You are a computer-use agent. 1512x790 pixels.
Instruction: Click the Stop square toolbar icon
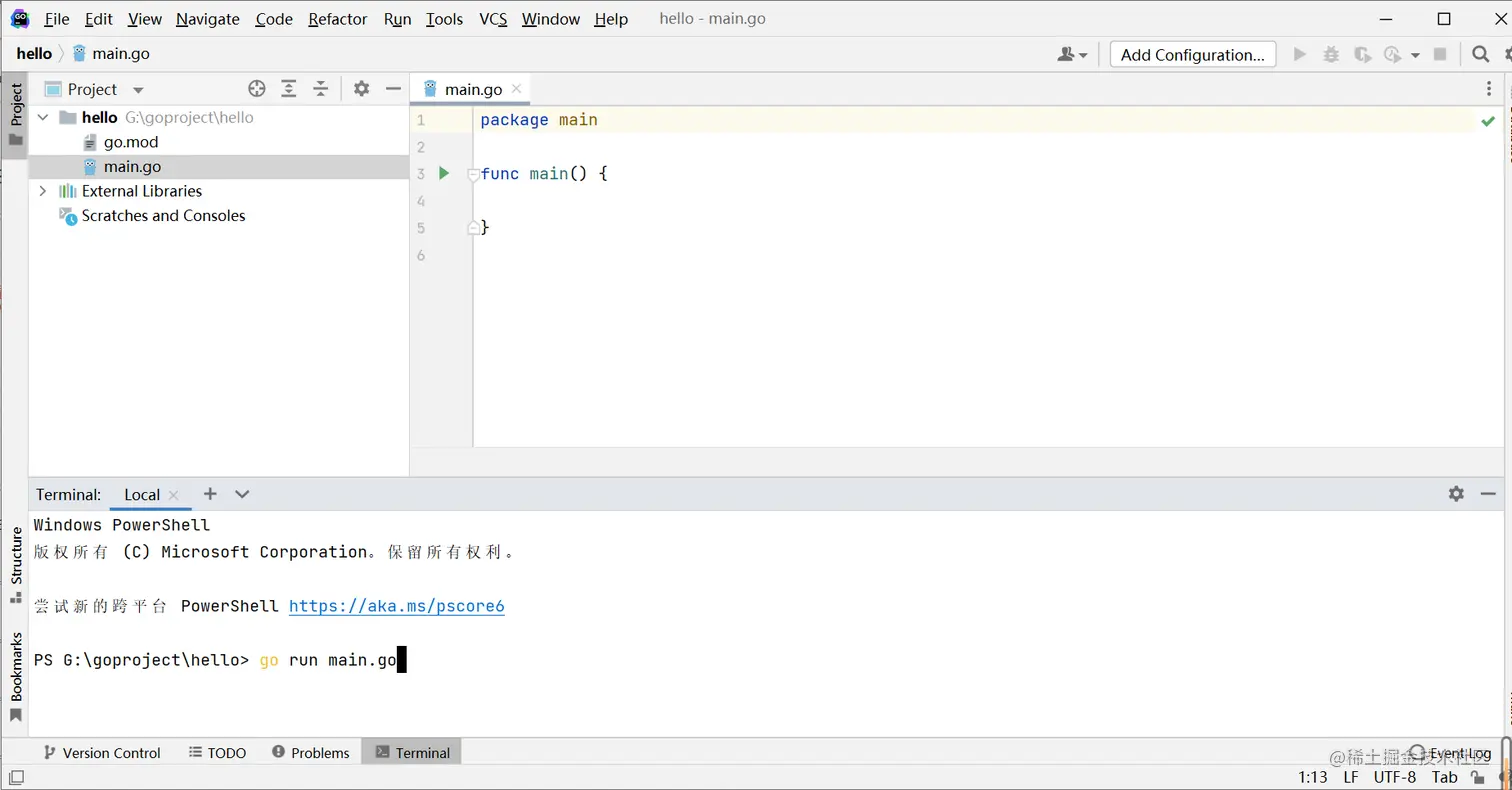pos(1440,54)
